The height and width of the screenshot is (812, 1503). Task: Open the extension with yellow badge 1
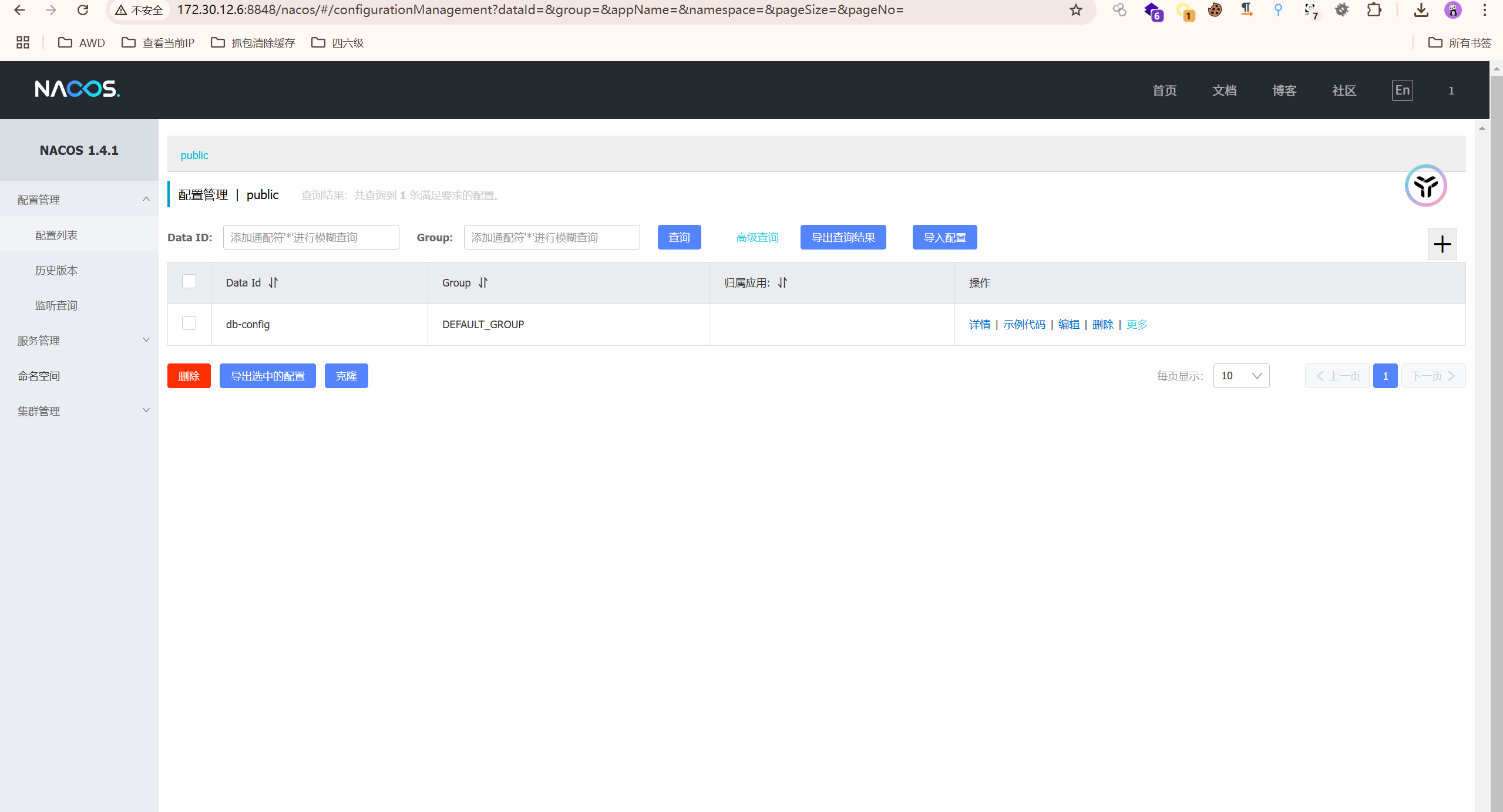pos(1185,11)
